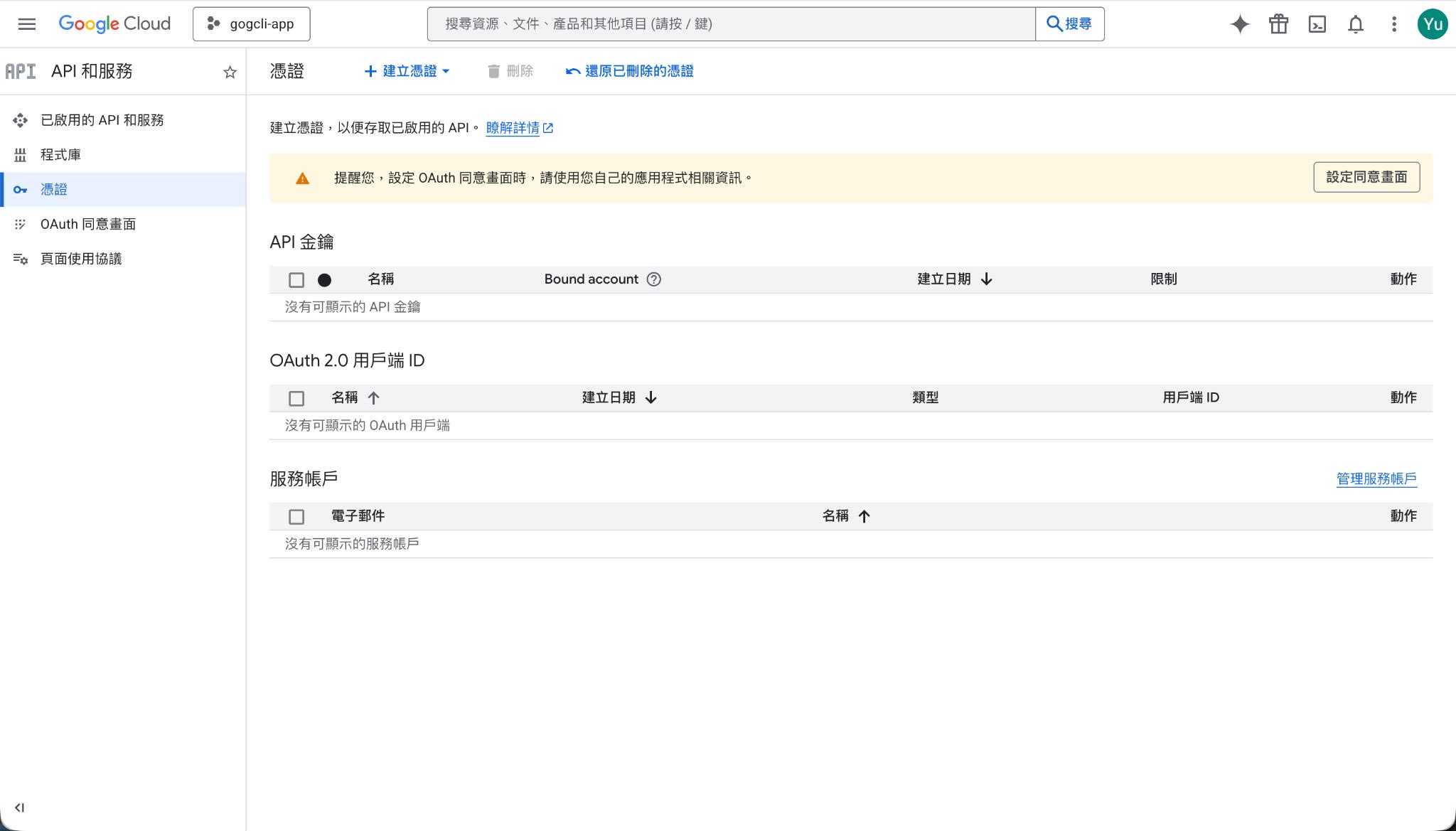Go to 已啟用的 API 和服務

[x=102, y=120]
